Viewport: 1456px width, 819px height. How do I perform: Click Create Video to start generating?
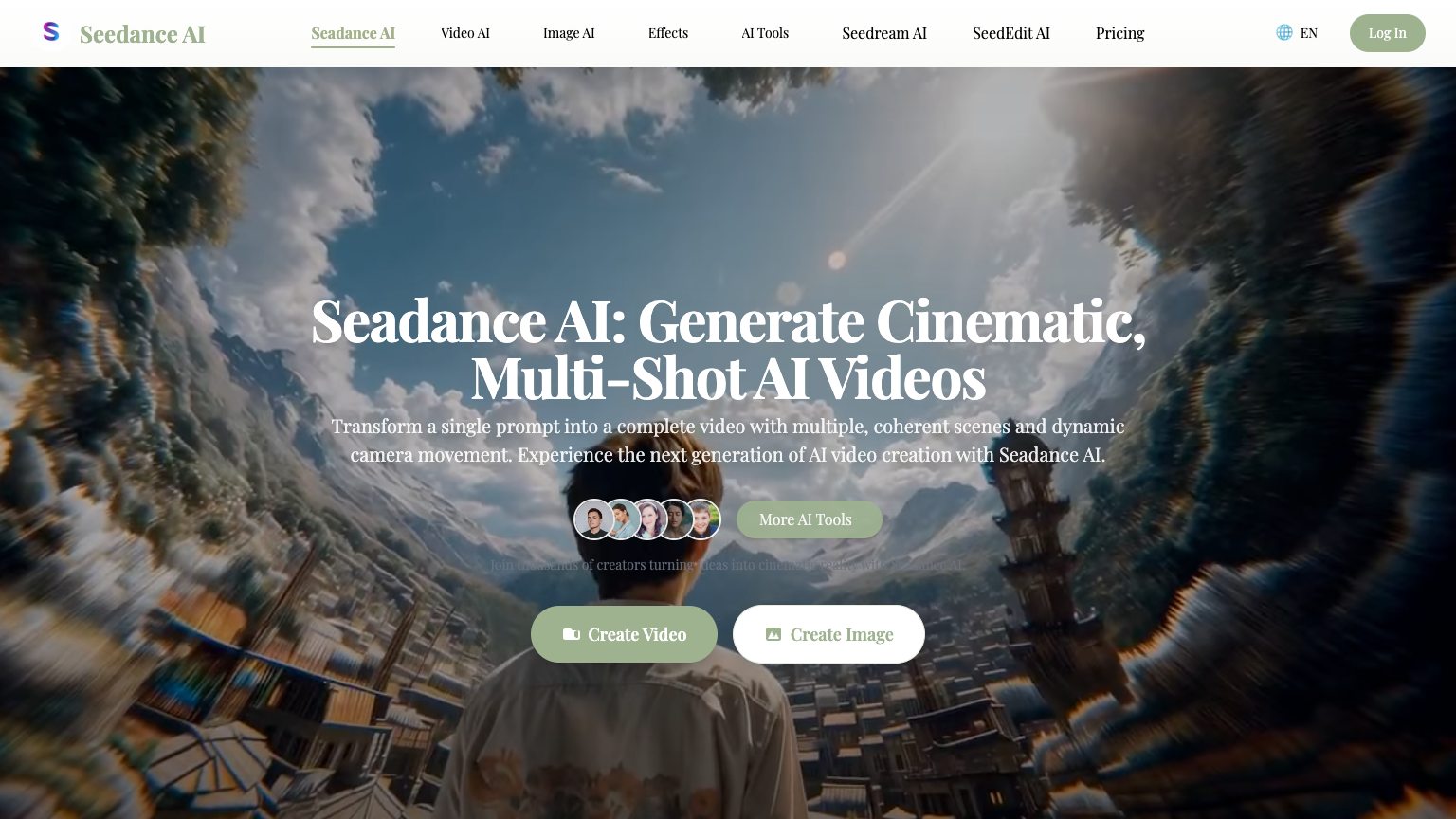click(624, 634)
